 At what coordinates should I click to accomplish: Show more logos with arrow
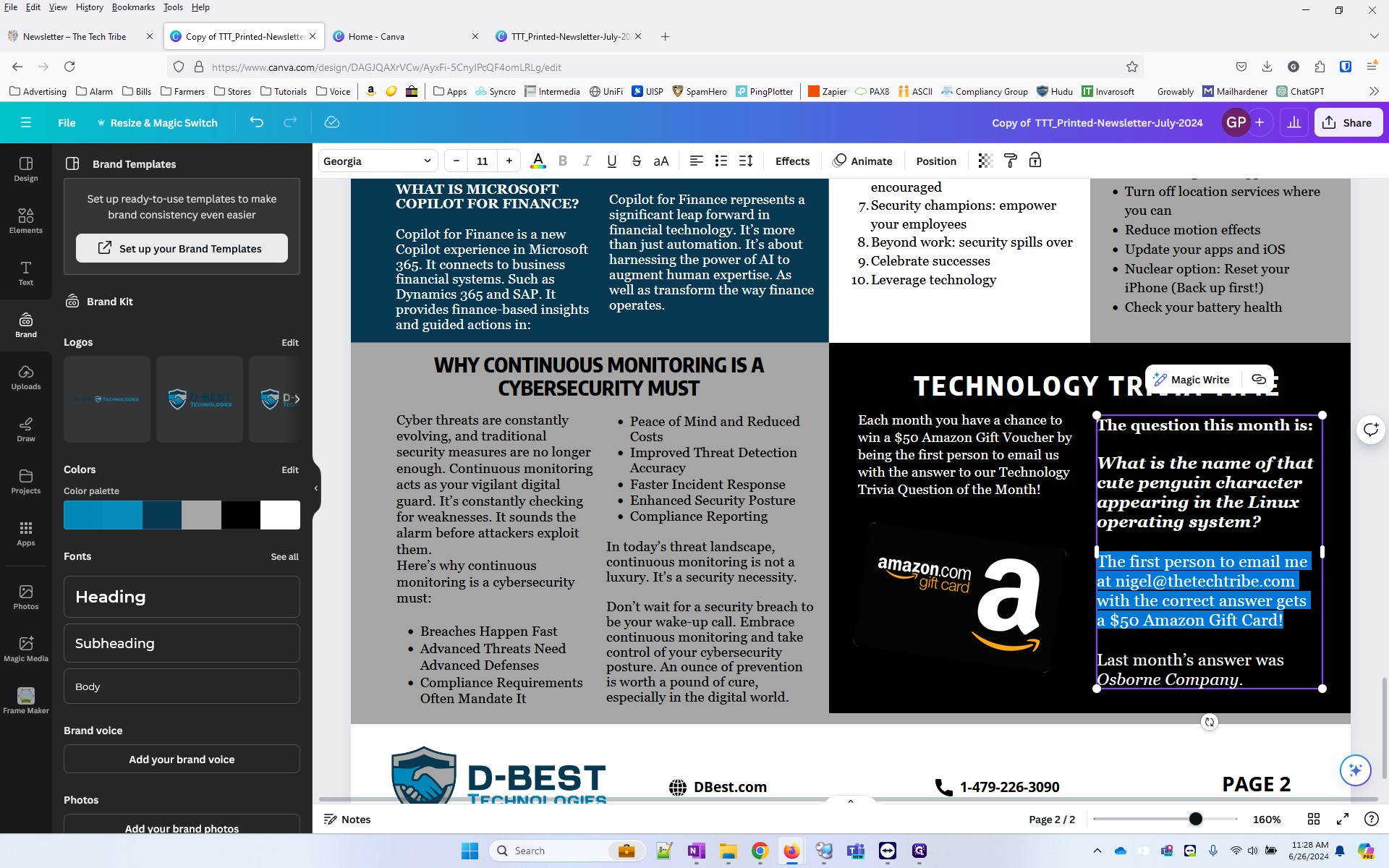(x=297, y=399)
